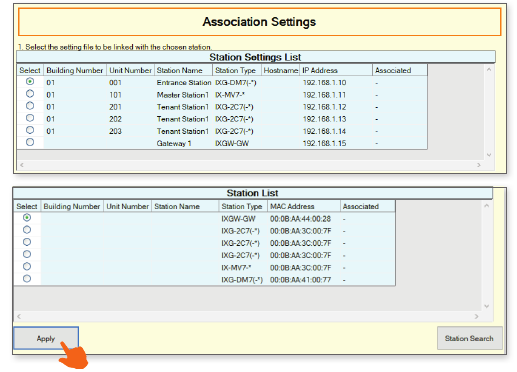Image resolution: width=517 pixels, height=372 pixels.
Task: Sort Station Settings List by Building Number
Action: coord(75,70)
